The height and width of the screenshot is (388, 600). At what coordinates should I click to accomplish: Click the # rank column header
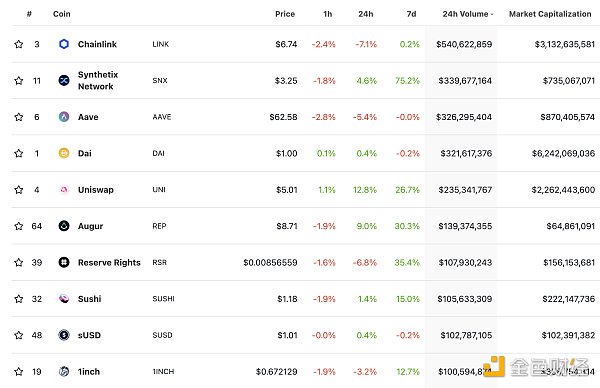[x=29, y=14]
